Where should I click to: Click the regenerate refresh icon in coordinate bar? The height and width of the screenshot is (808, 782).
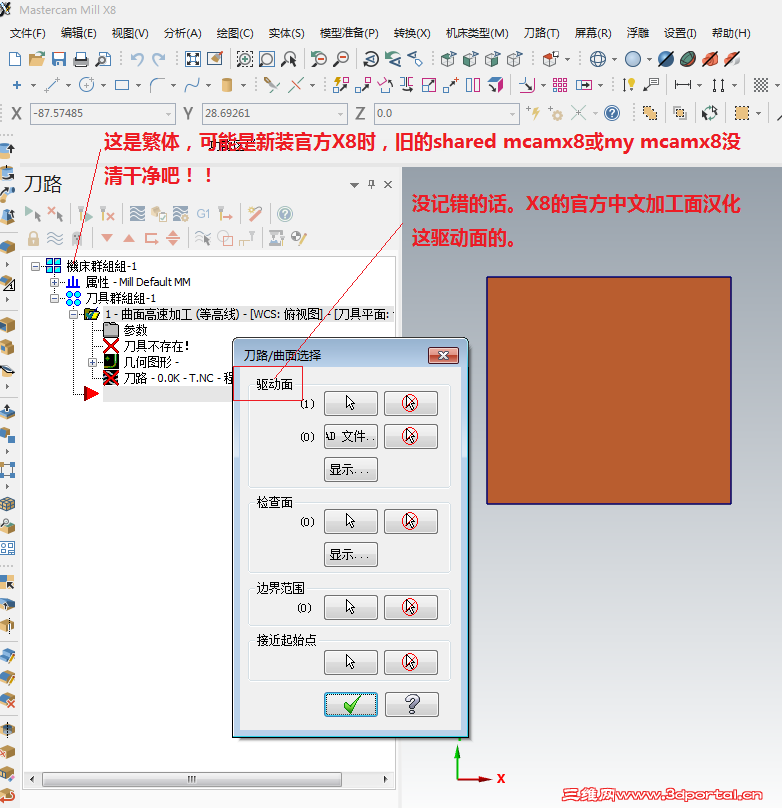tap(709, 113)
